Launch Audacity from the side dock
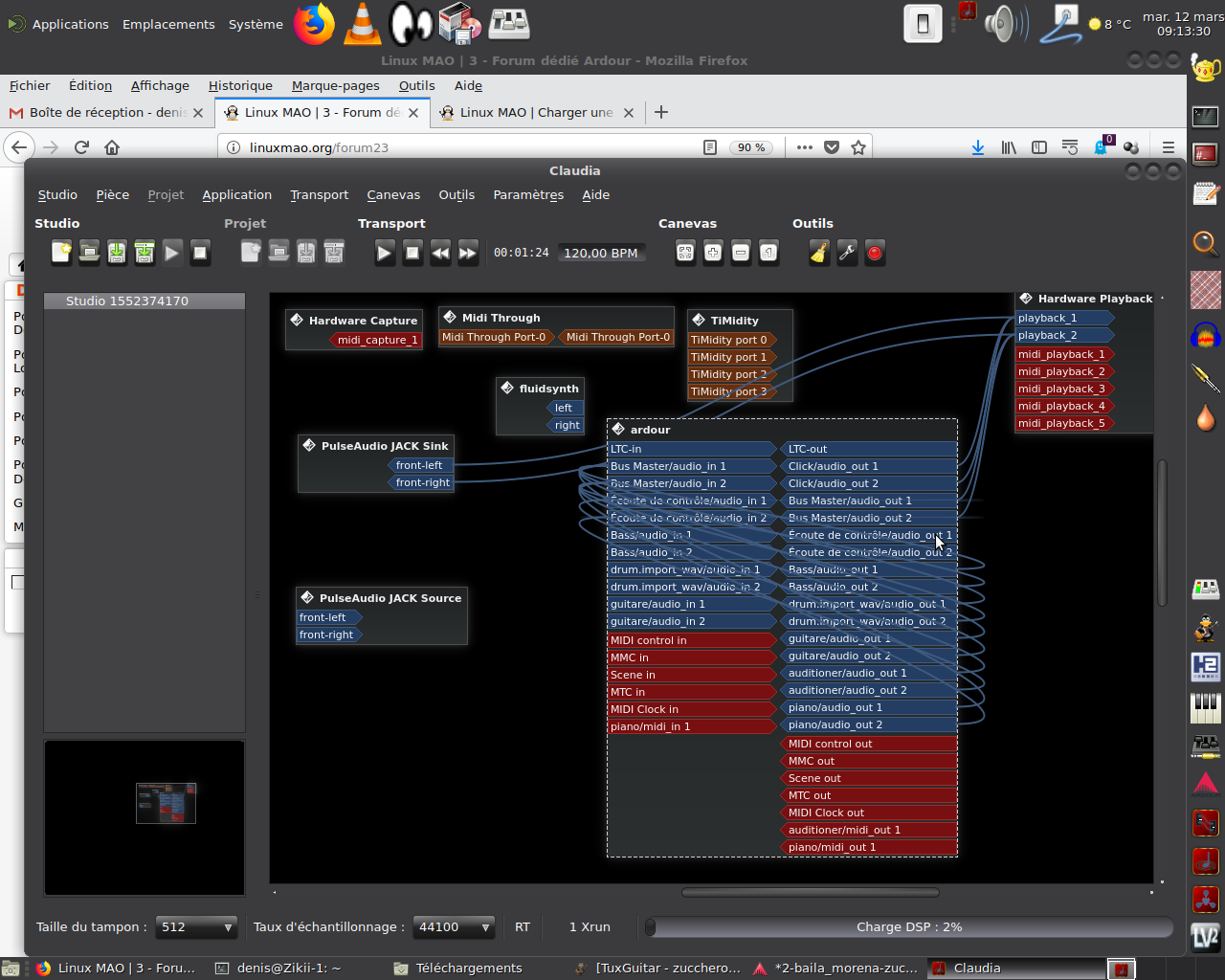This screenshot has height=980, width=1225. [1206, 337]
